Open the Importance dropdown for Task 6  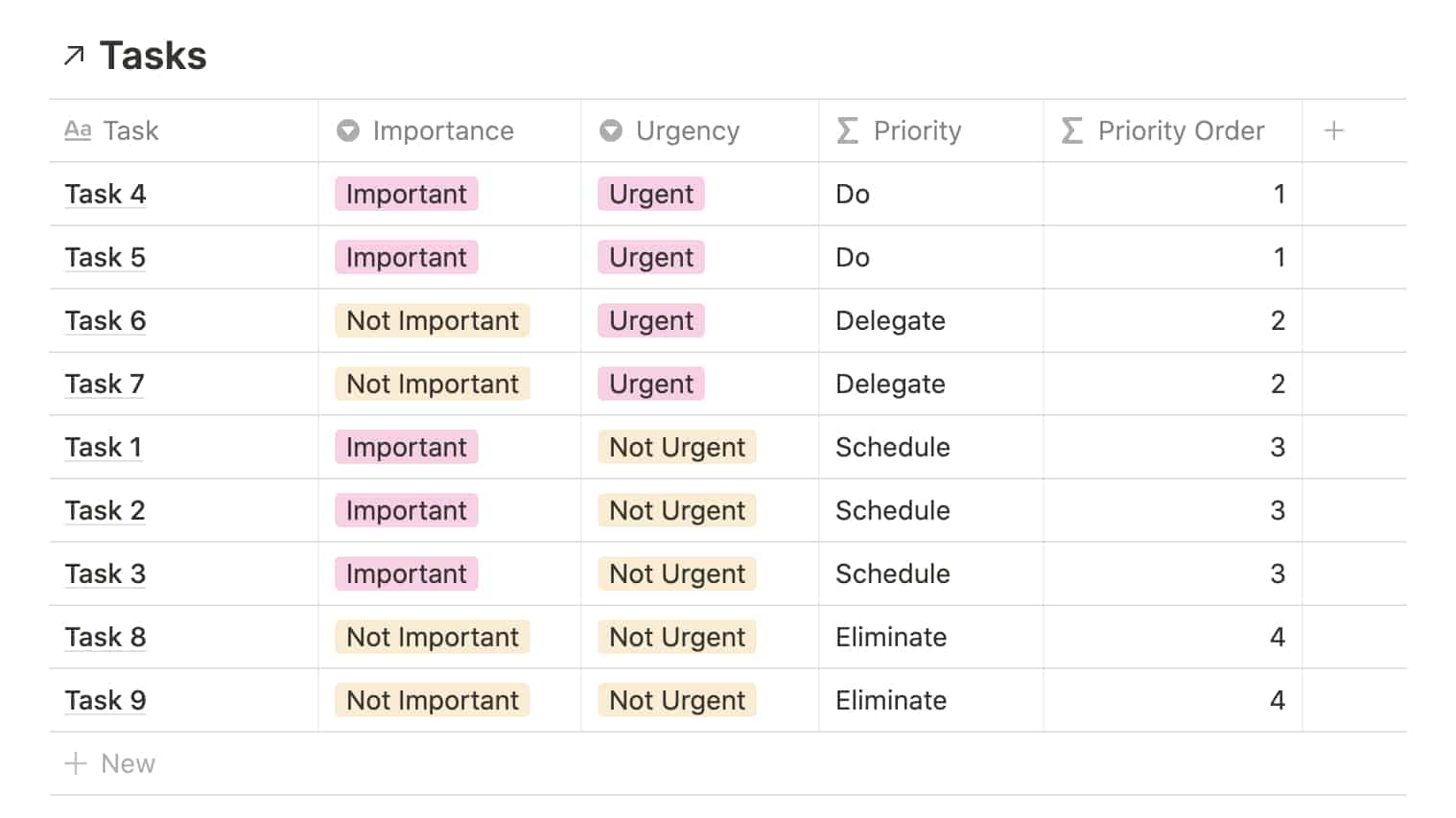[x=433, y=320]
